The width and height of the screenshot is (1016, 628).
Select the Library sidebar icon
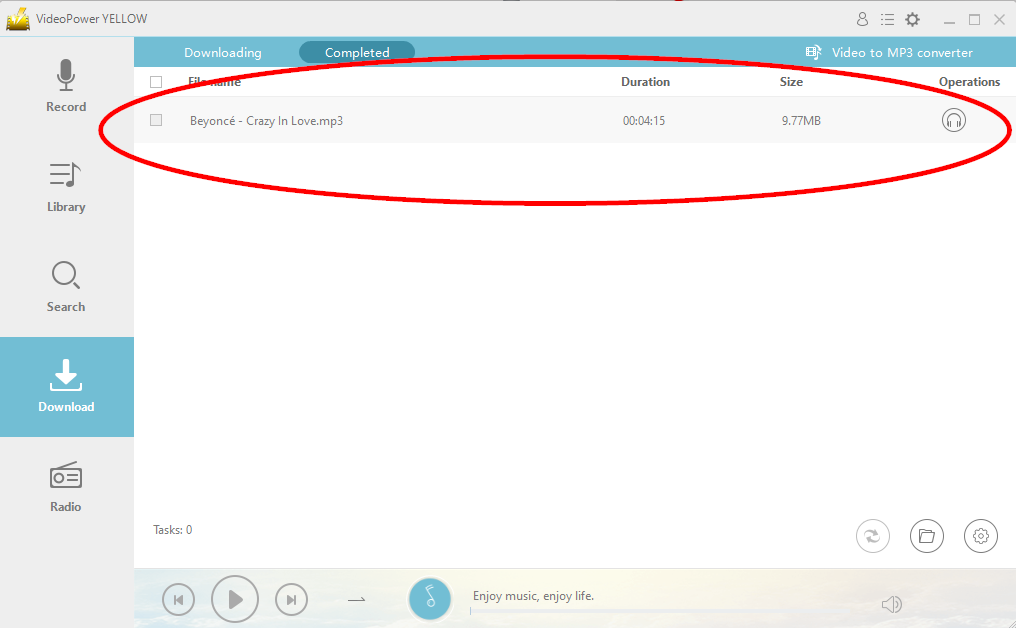click(x=66, y=187)
